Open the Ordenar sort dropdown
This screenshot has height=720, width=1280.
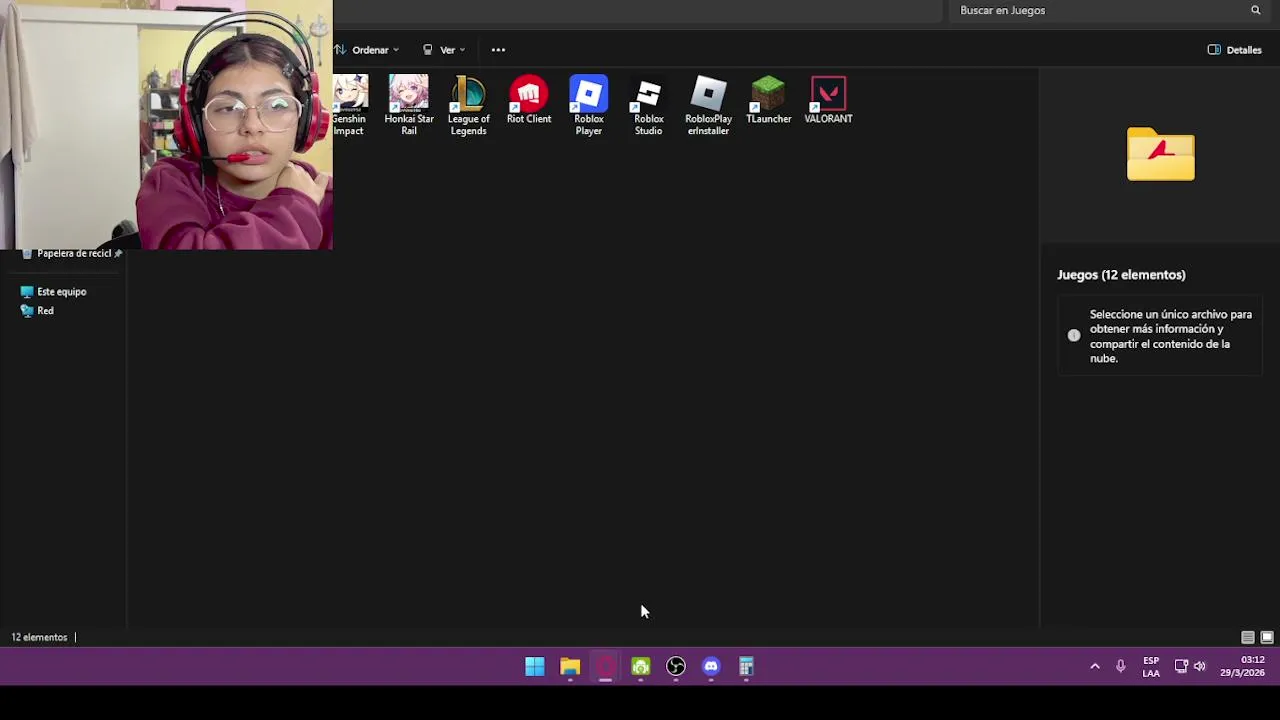(367, 50)
